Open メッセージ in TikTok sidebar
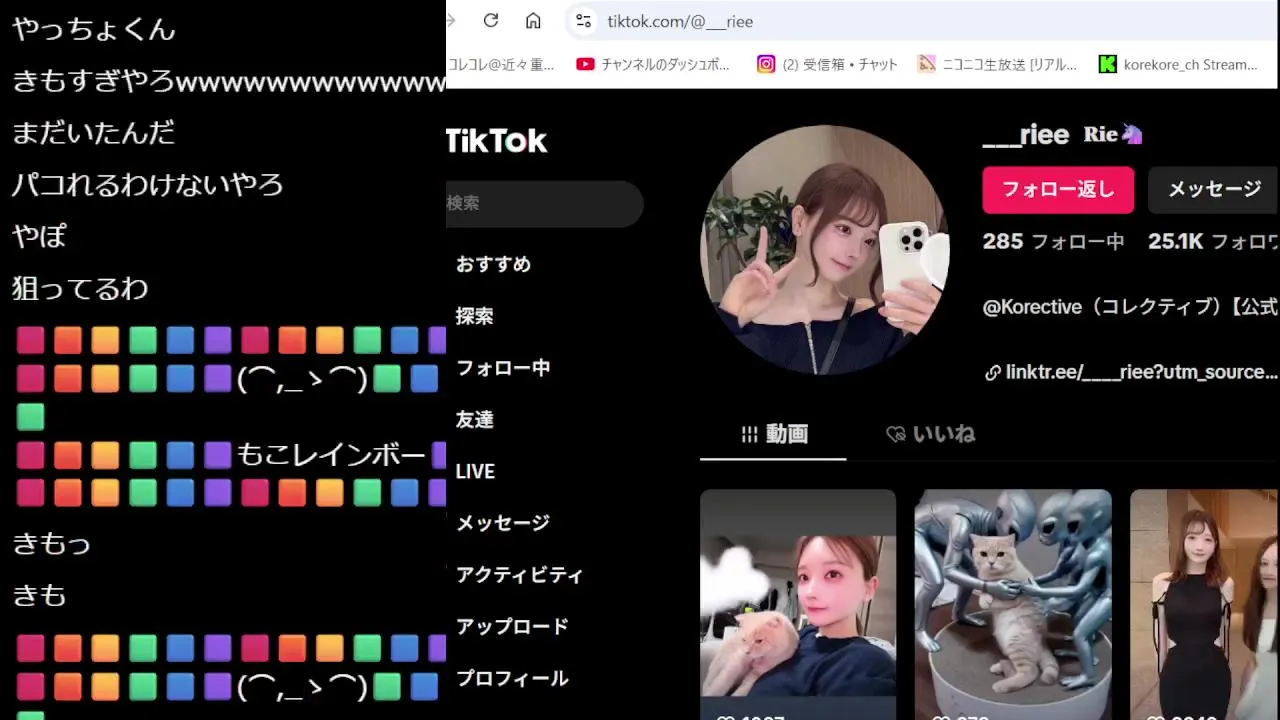Screen dimensions: 1280x720 pyautogui.click(x=503, y=523)
